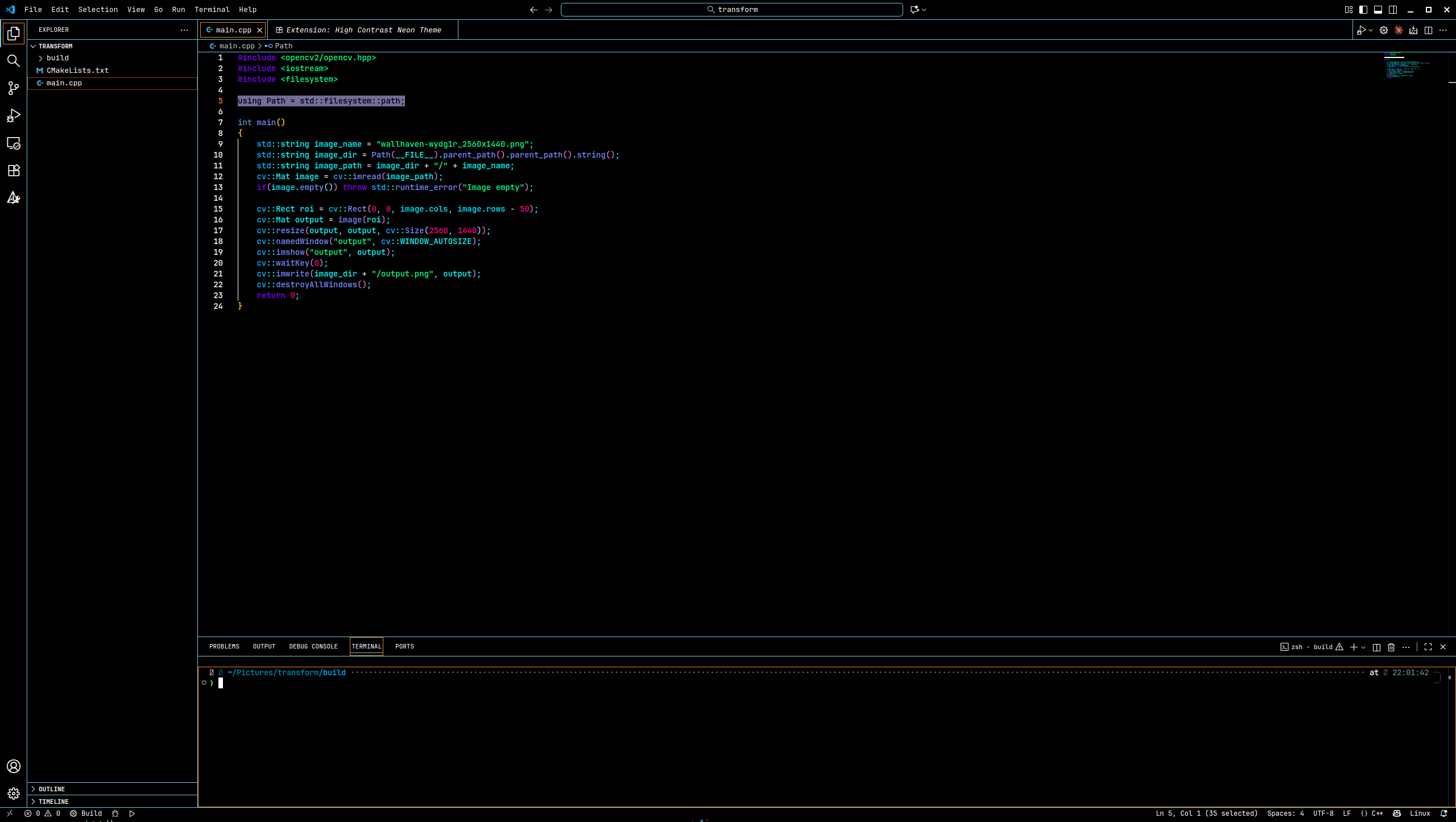
Task: Open the Terminal menu
Action: pyautogui.click(x=212, y=10)
